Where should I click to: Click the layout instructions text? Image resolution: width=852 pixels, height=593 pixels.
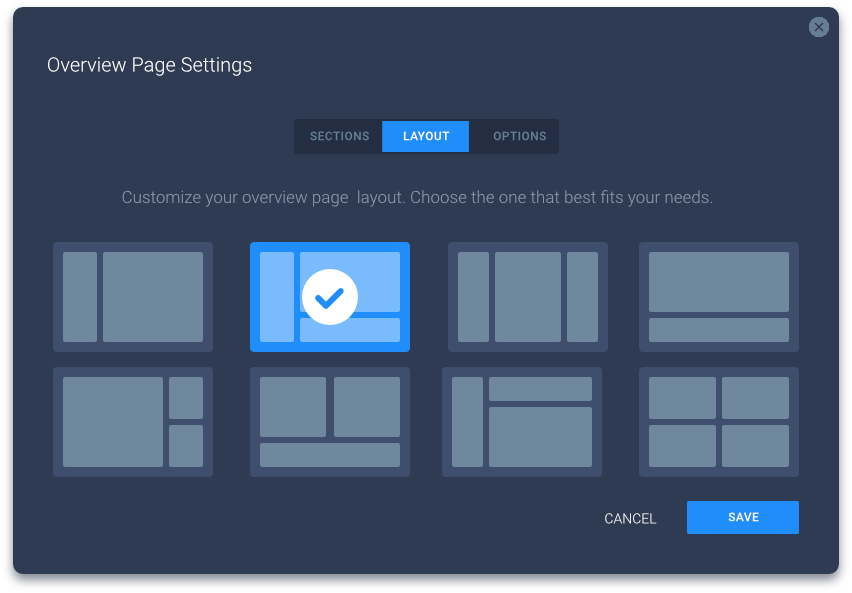[x=416, y=197]
